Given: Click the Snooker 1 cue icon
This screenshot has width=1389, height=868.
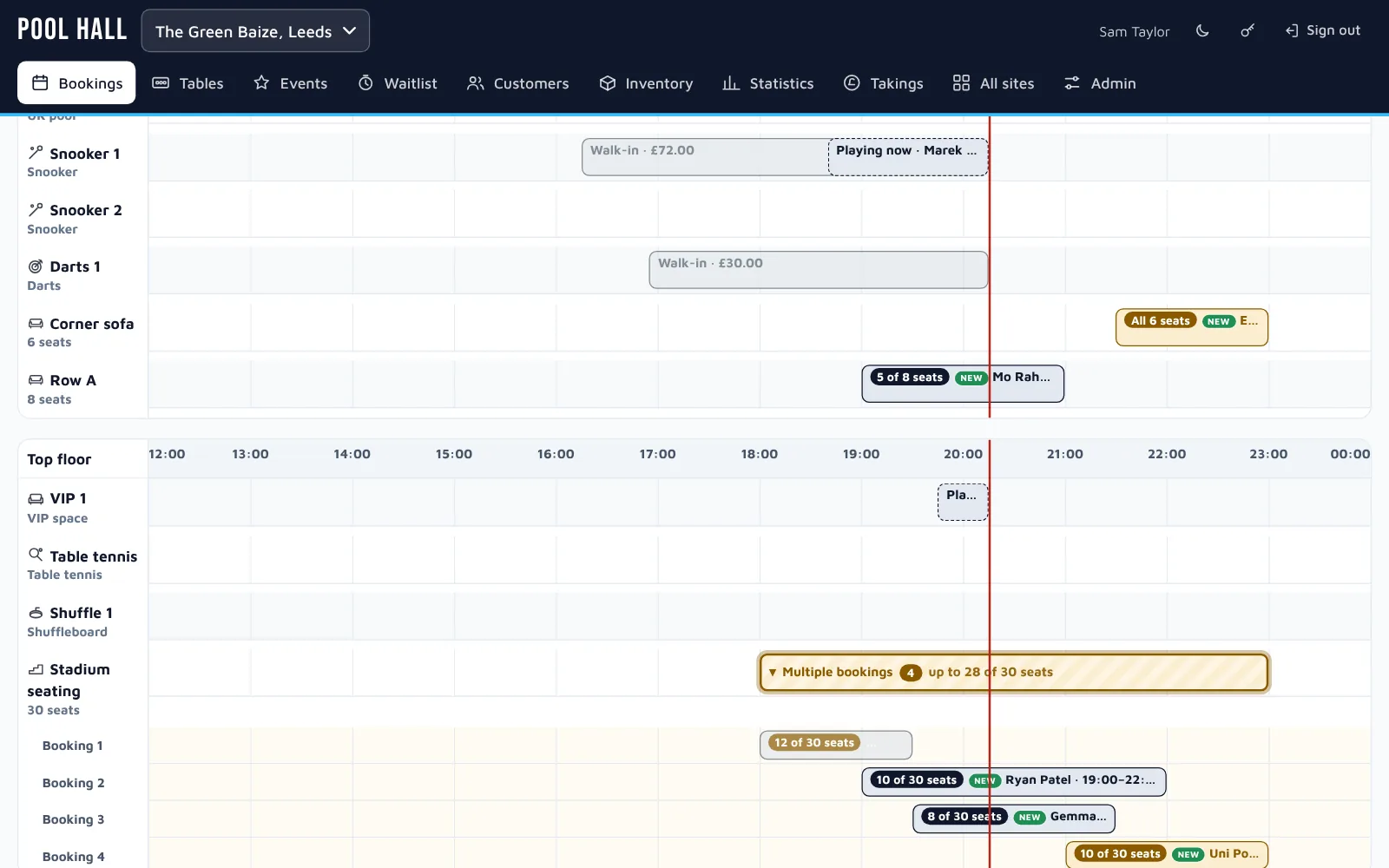Looking at the screenshot, I should coord(36,153).
